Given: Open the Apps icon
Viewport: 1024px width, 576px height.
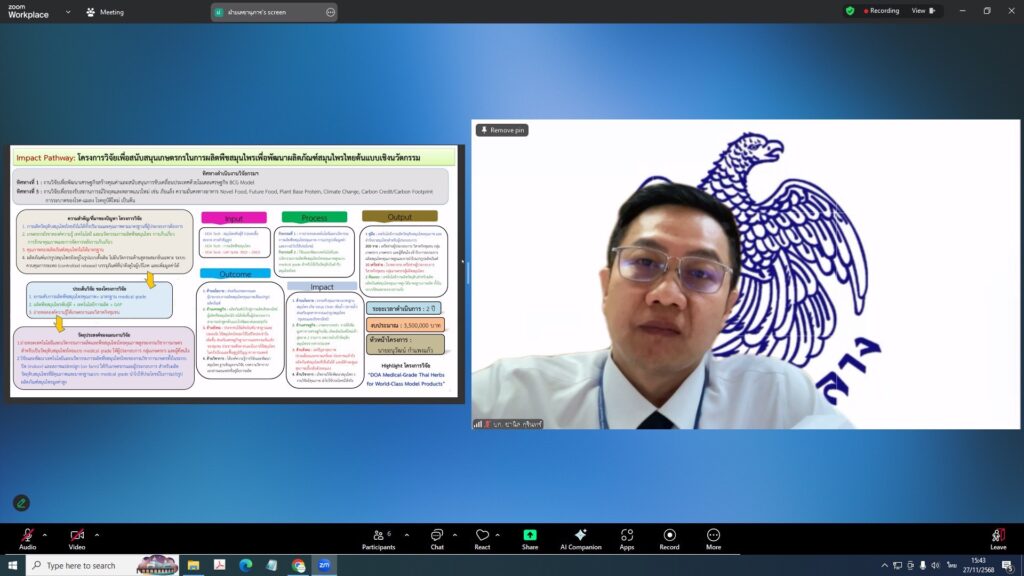Looking at the screenshot, I should click(x=627, y=538).
